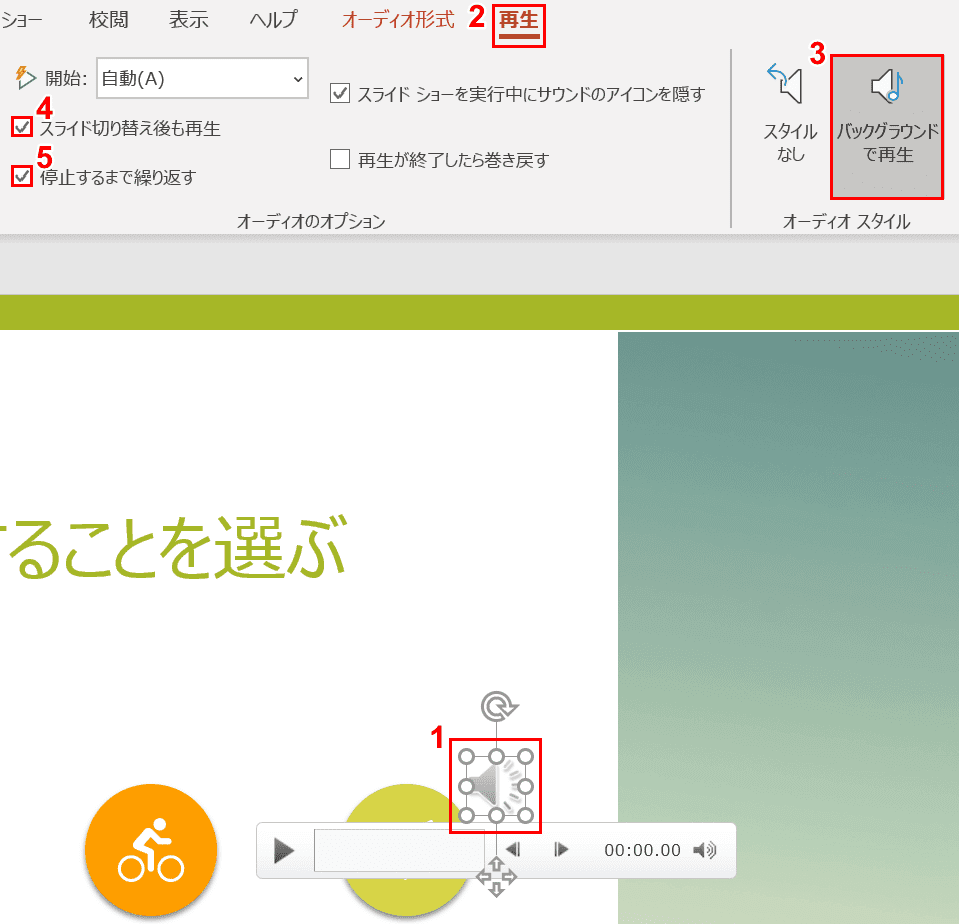Play the audio clip in player bar
Image resolution: width=959 pixels, height=924 pixels.
(284, 851)
